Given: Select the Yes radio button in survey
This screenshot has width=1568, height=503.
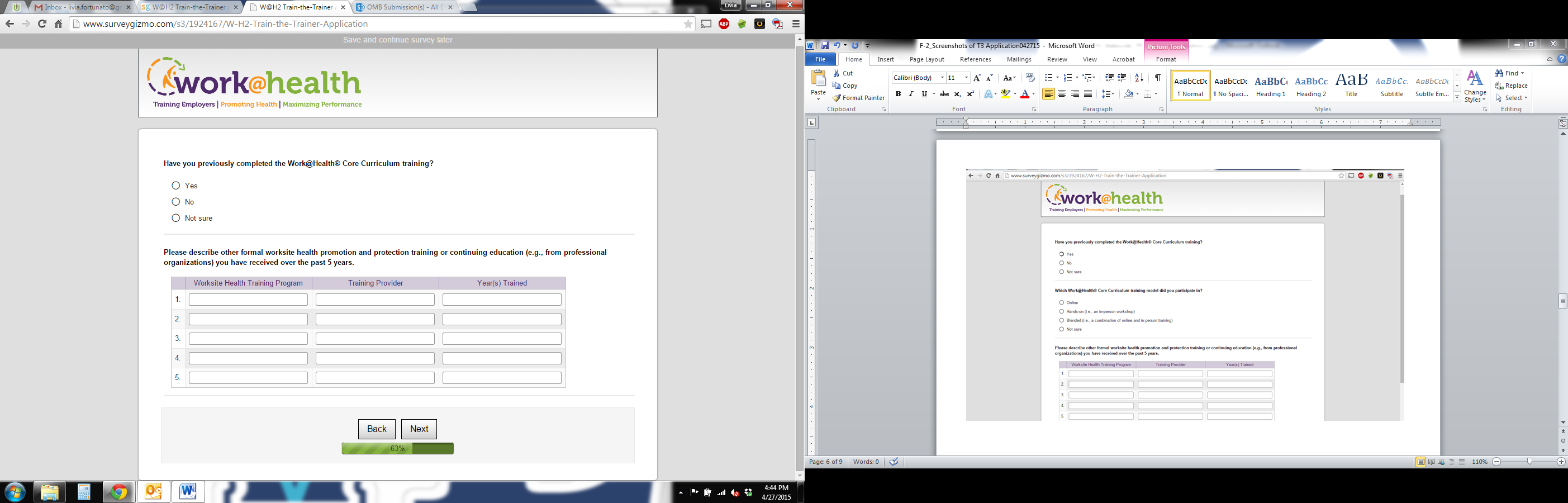Looking at the screenshot, I should pyautogui.click(x=176, y=186).
